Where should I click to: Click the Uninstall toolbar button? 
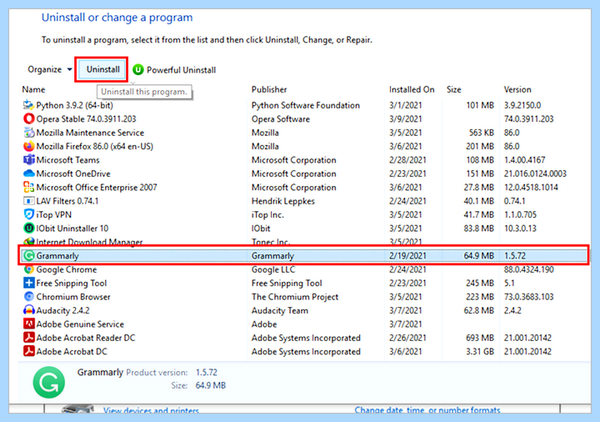click(103, 70)
